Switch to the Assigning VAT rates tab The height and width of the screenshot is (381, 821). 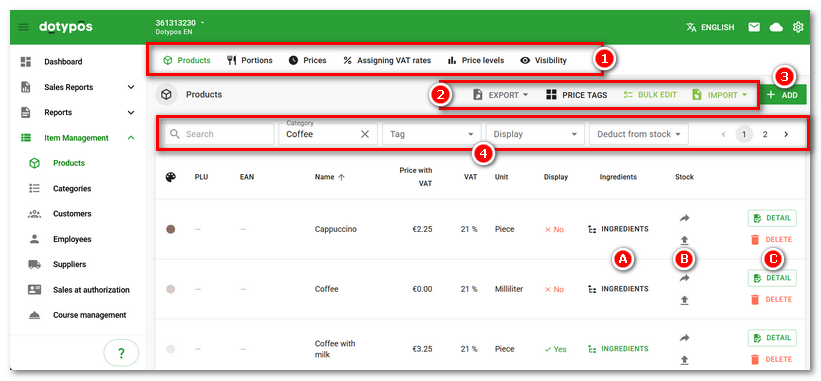[387, 60]
